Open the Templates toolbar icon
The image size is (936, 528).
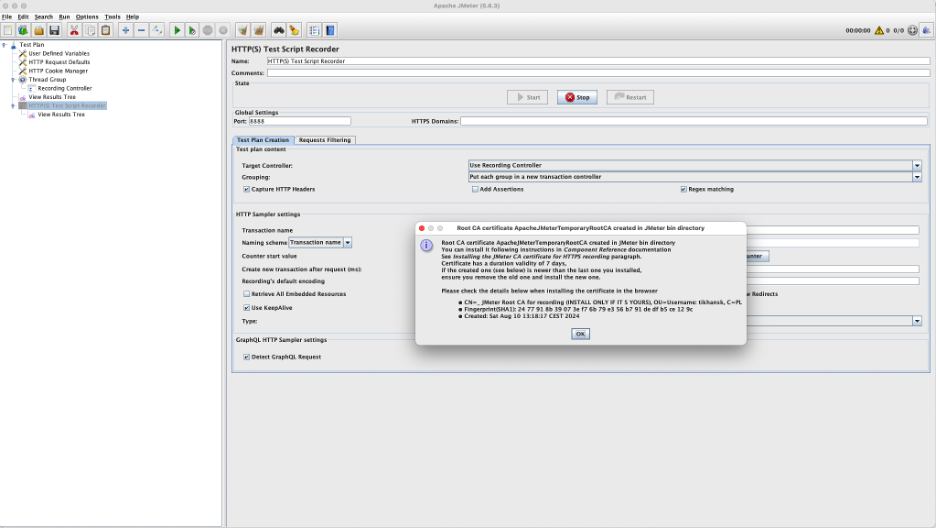[23, 30]
